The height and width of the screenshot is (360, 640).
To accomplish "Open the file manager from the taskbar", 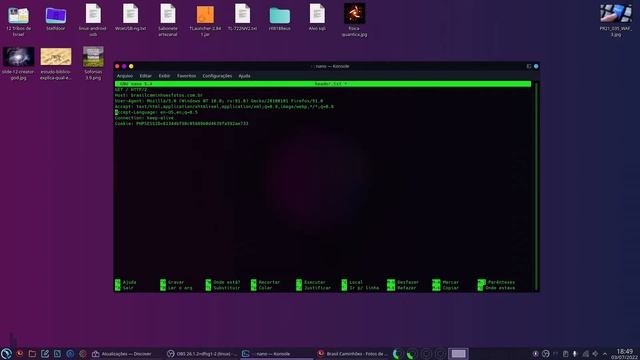I will coord(32,354).
